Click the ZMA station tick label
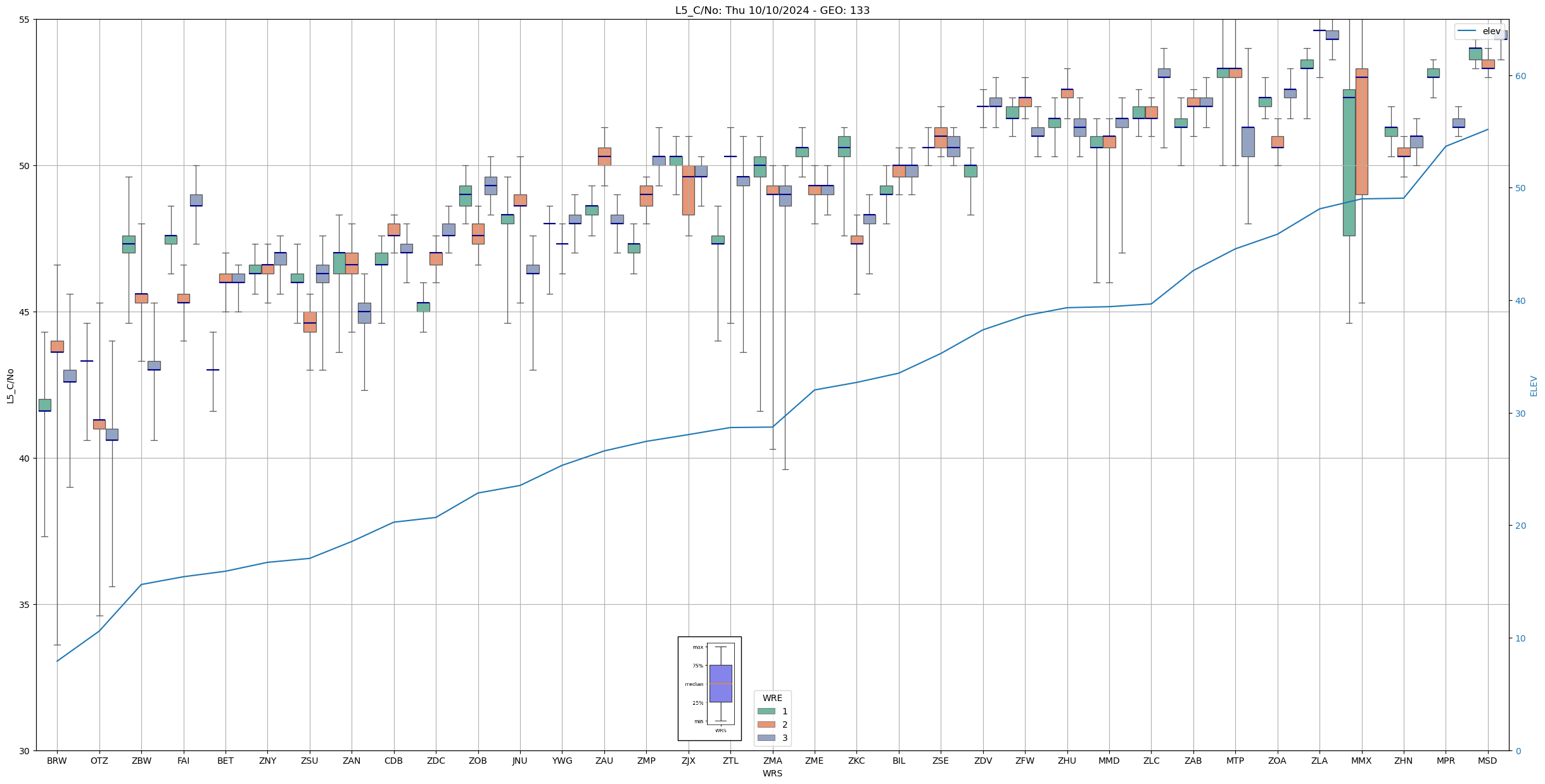Screen dimensions: 1545x784 [773, 761]
